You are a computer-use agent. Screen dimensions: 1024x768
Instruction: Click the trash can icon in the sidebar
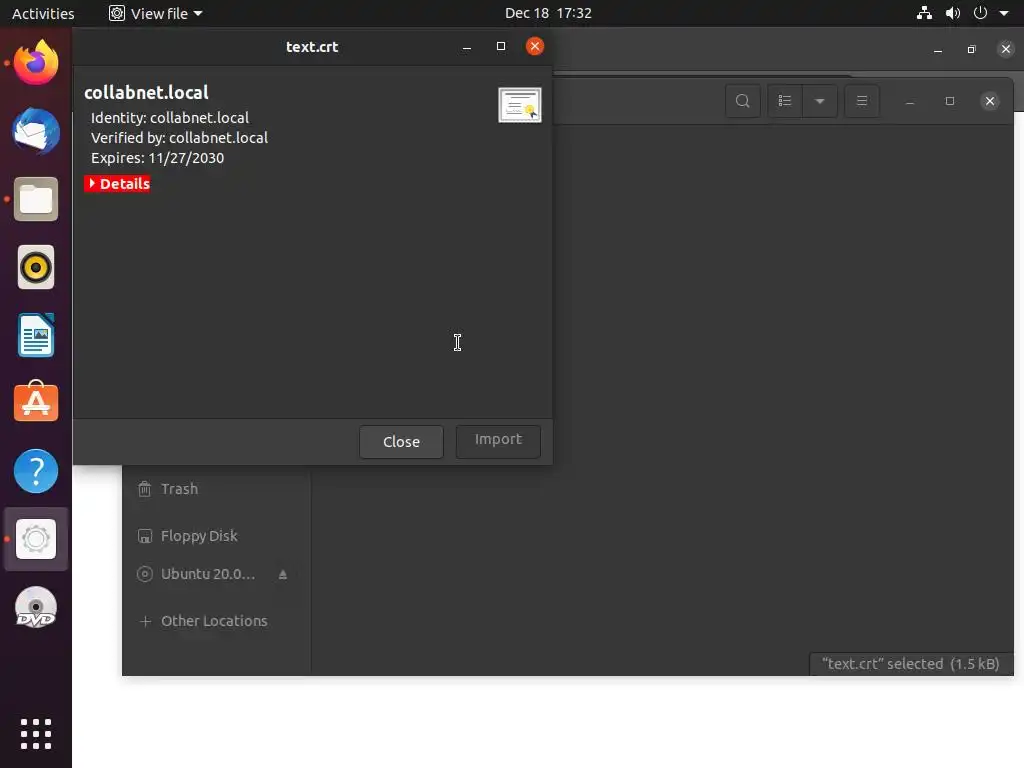145,489
